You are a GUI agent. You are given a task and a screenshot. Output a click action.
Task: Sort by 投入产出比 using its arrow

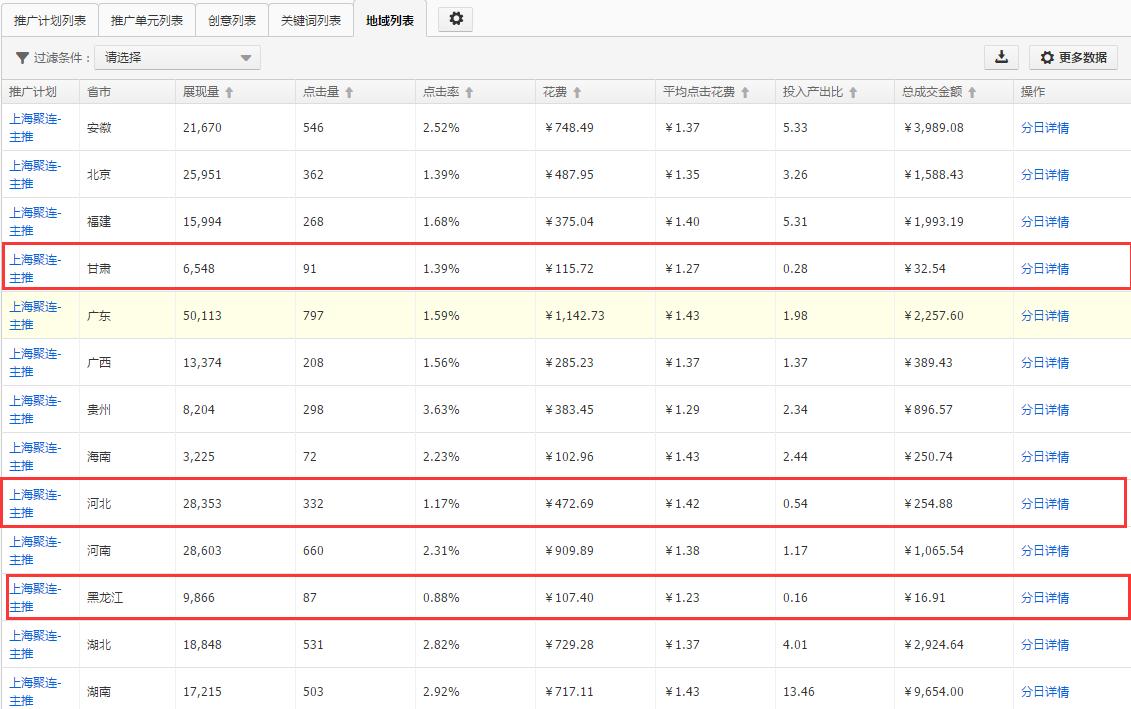(853, 93)
